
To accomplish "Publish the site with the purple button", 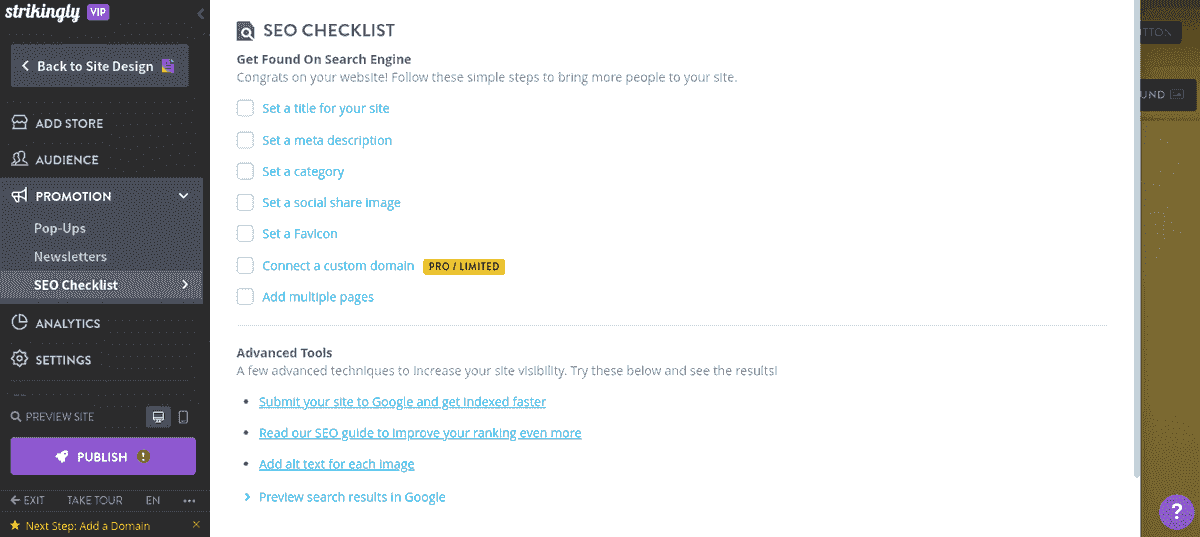I will 103,456.
